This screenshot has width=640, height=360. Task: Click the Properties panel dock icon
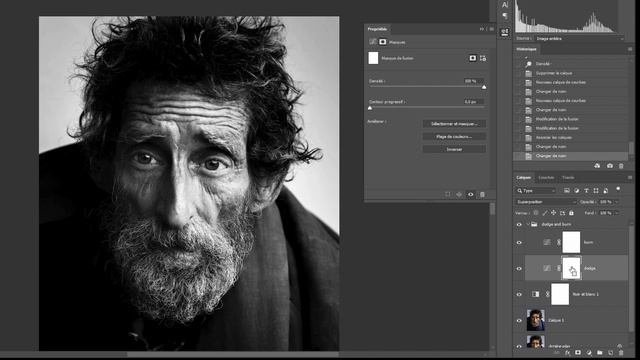[505, 32]
